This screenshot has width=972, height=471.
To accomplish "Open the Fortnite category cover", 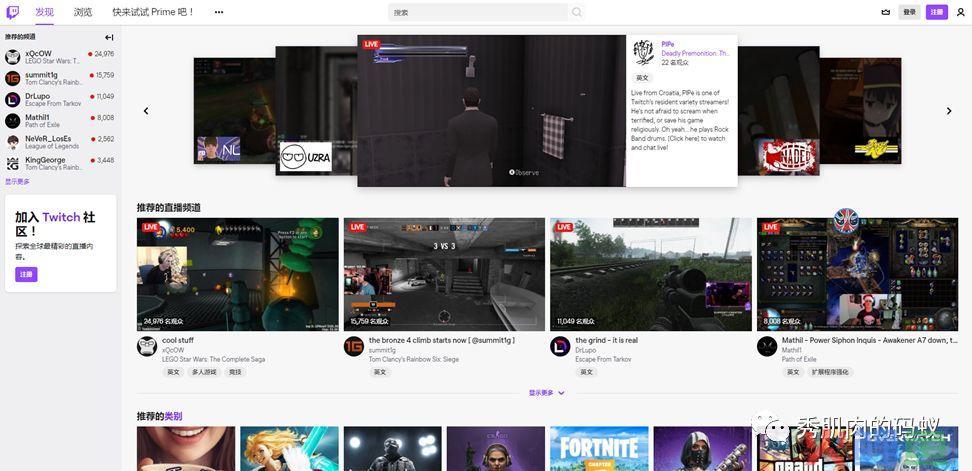I will [599, 449].
